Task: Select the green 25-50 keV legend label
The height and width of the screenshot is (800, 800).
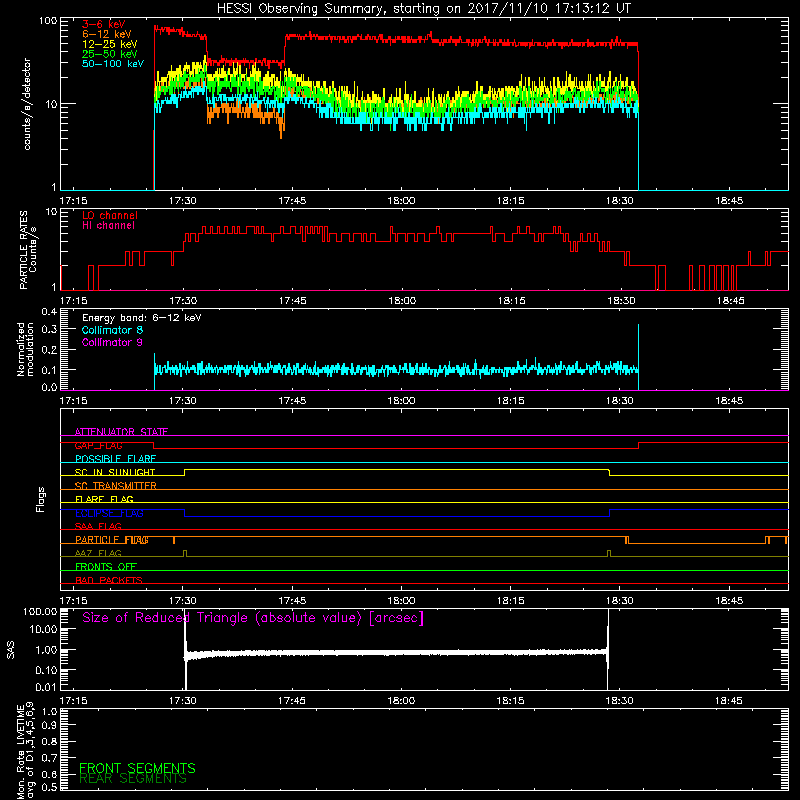Action: pyautogui.click(x=110, y=54)
